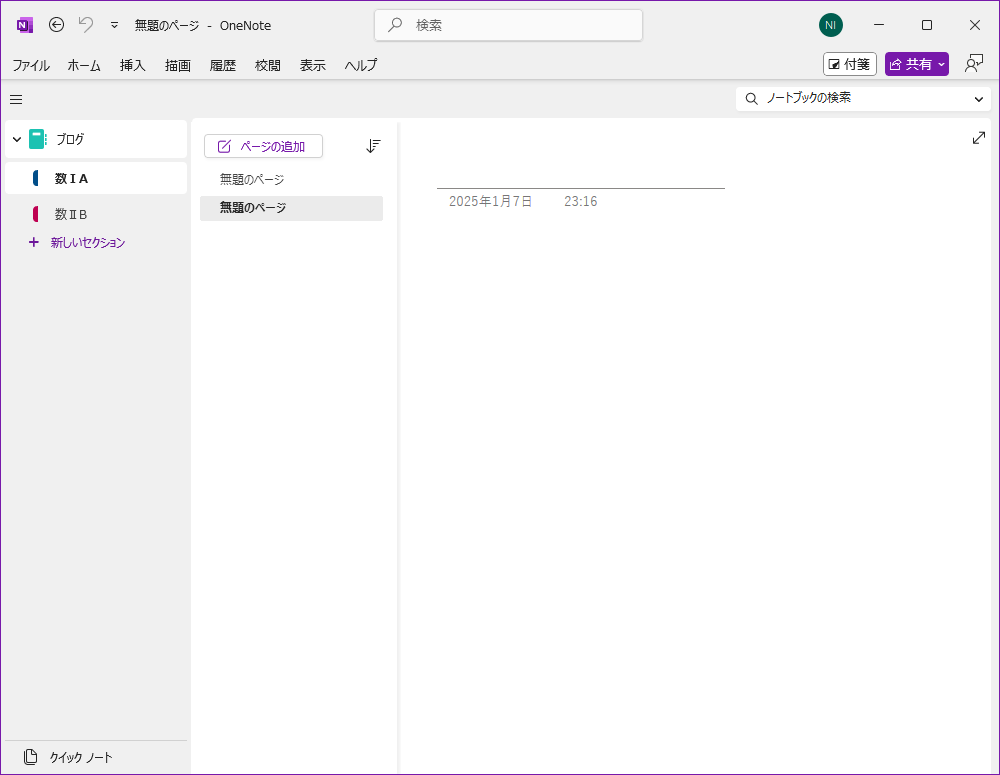Click the undo icon
The image size is (1000, 775).
point(86,25)
